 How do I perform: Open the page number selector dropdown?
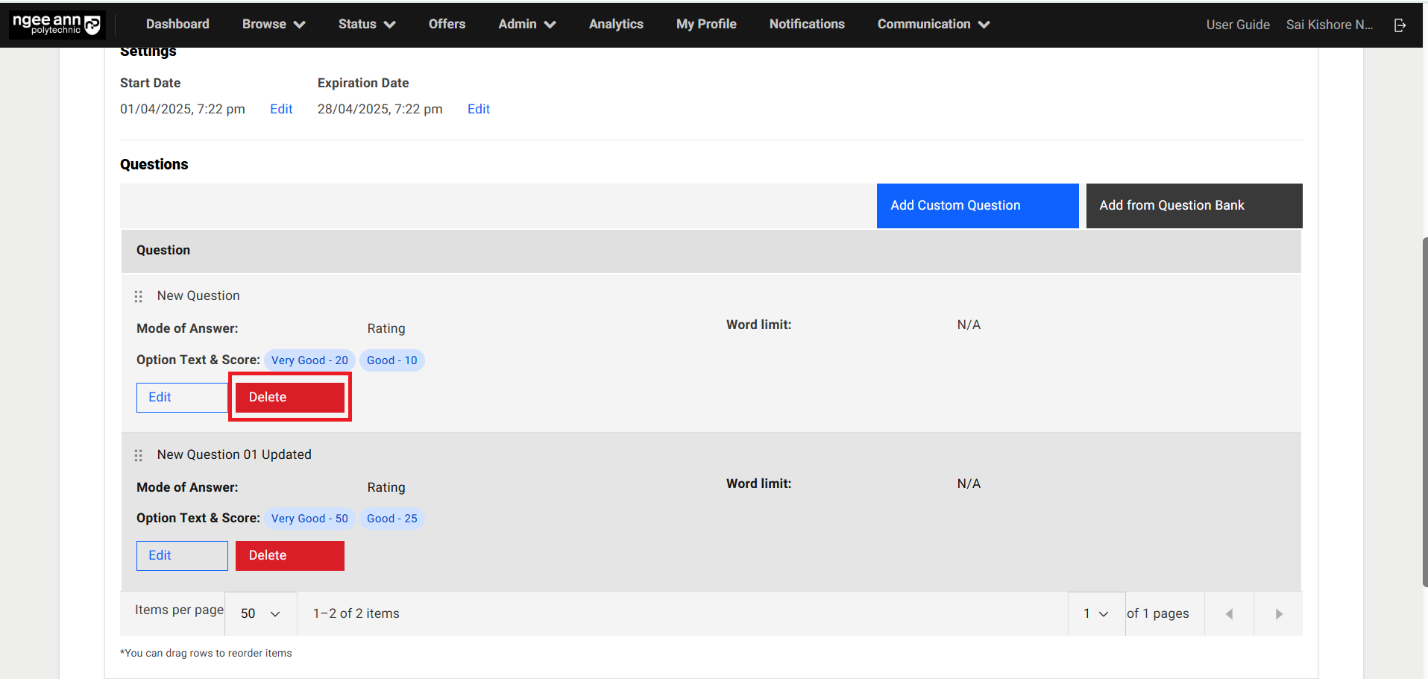(x=1095, y=614)
